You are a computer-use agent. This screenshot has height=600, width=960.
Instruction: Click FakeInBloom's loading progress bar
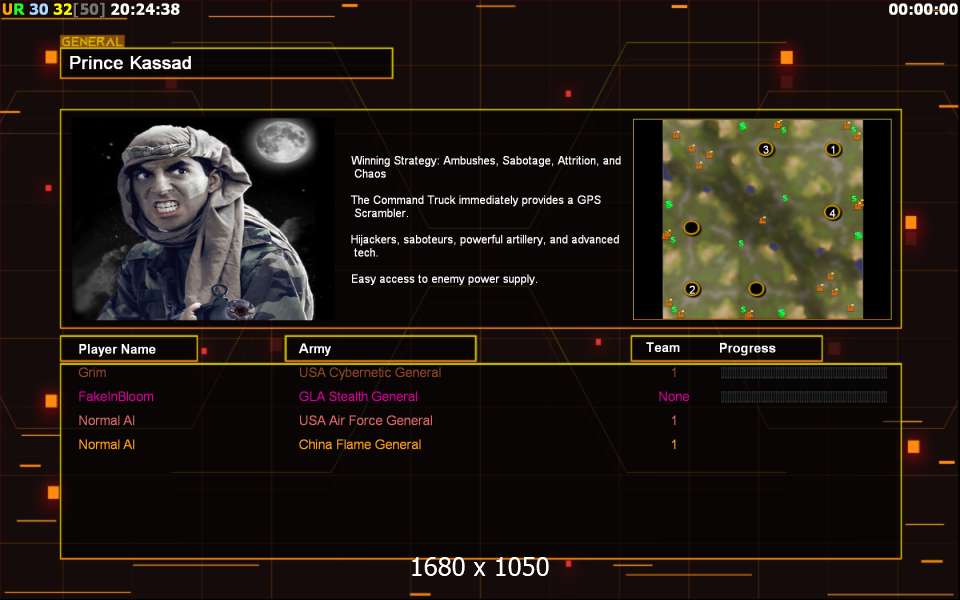(804, 397)
